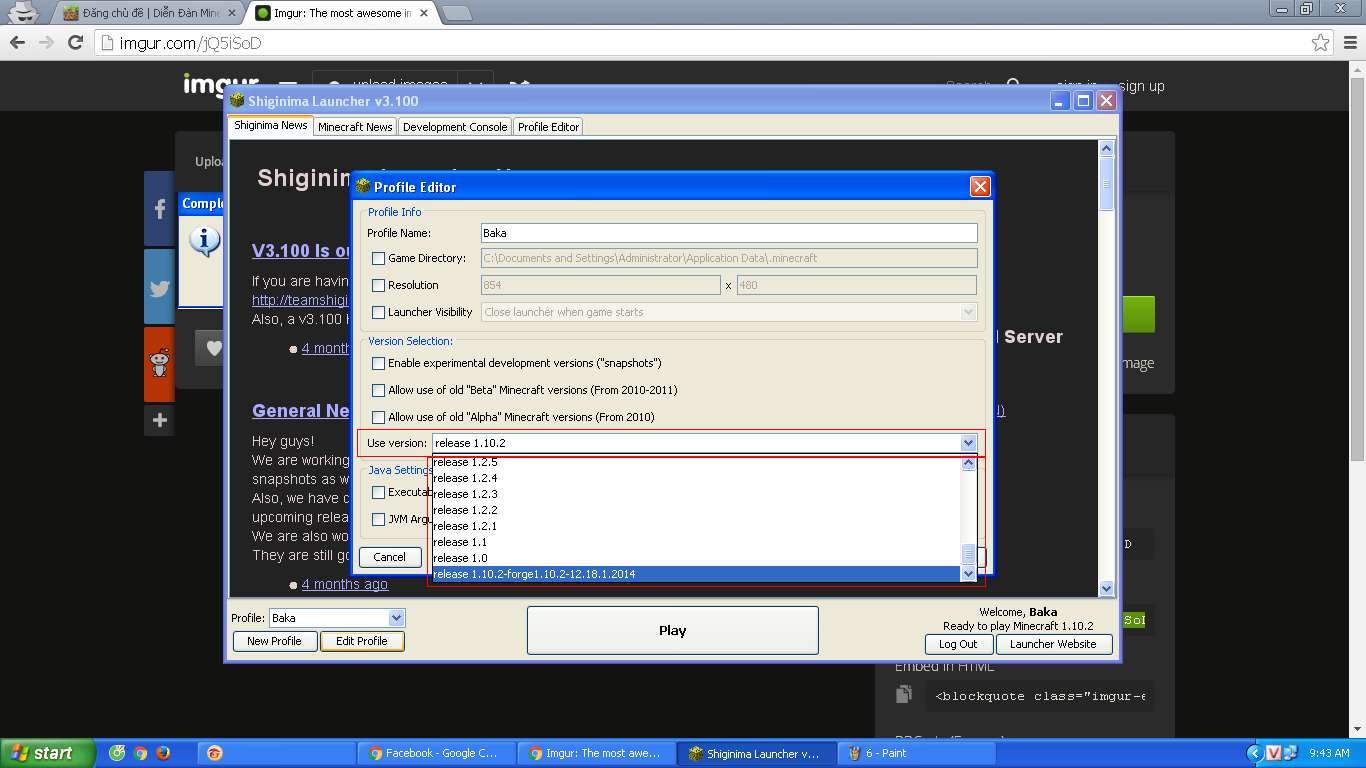Viewport: 1366px width, 768px height.
Task: Bookmark the page with the star icon
Action: 1321,43
